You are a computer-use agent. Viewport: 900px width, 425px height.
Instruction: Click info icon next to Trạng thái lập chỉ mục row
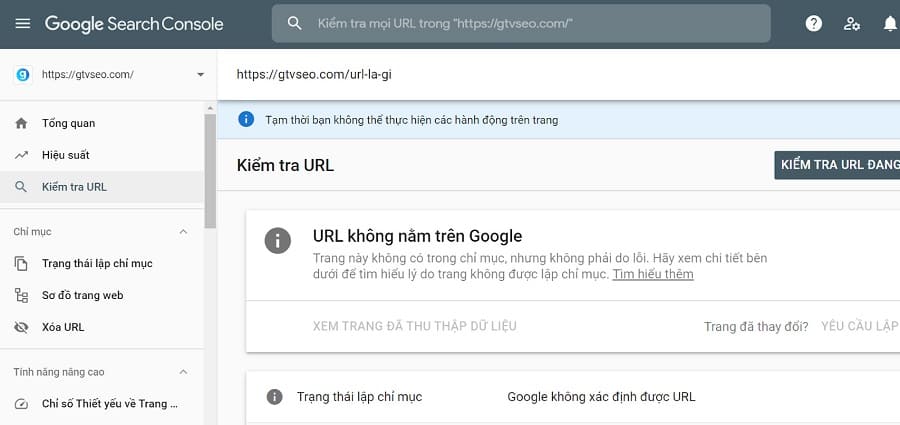pyautogui.click(x=274, y=397)
